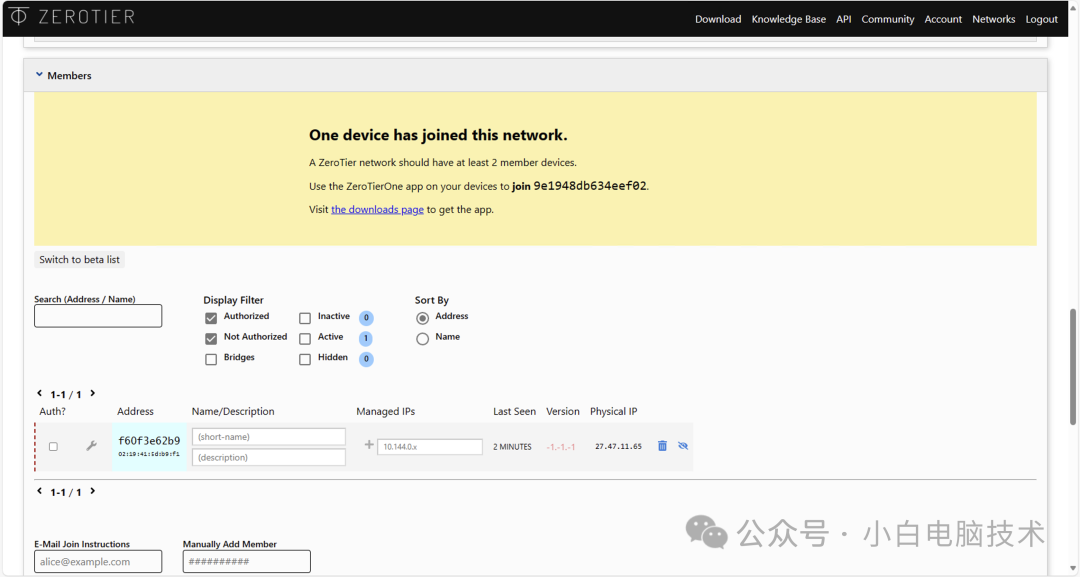The width and height of the screenshot is (1080, 577).
Task: Enable the Hidden display filter
Action: pyautogui.click(x=304, y=359)
